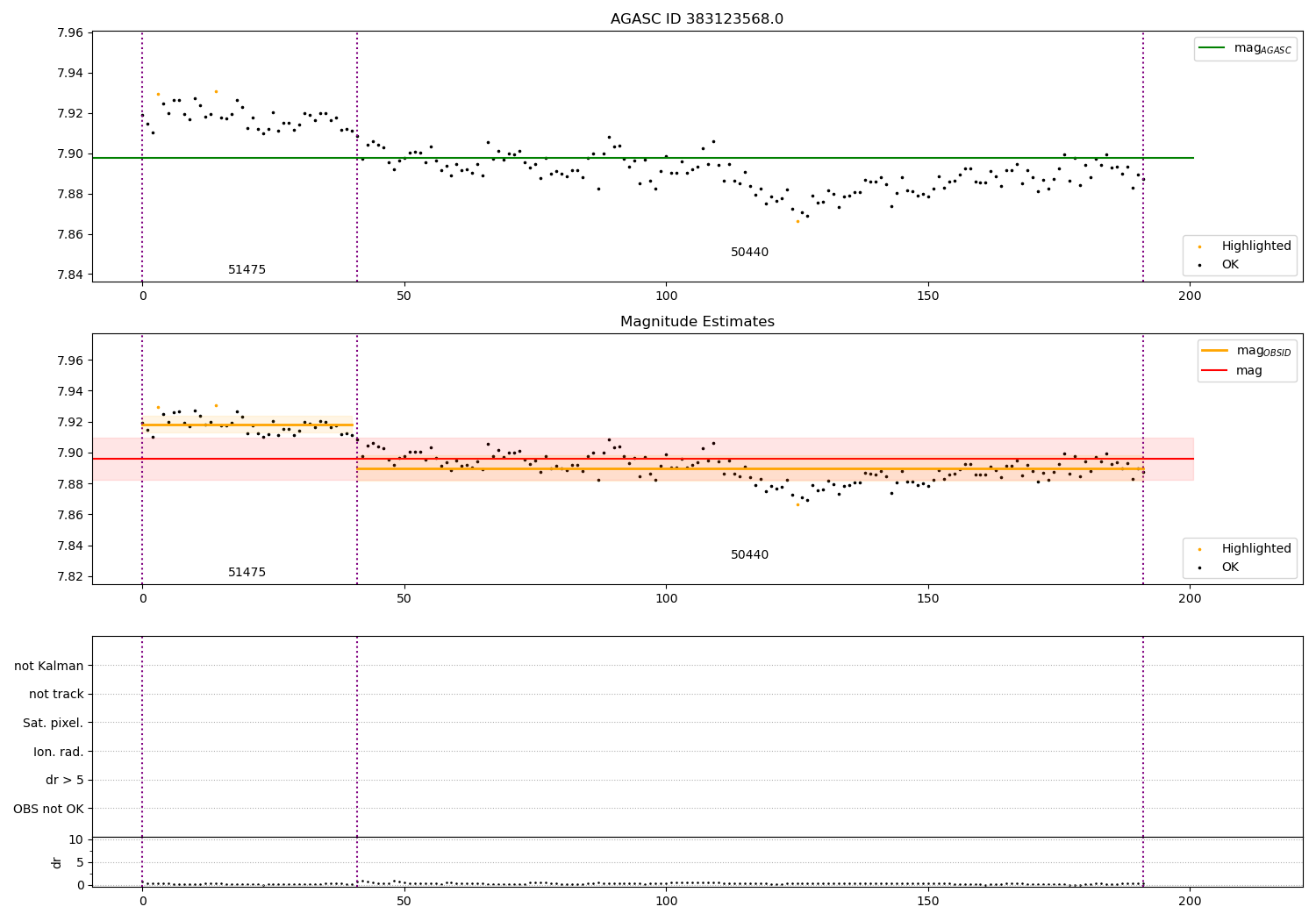Click the green line sample in mag AGASC legend
The height and width of the screenshot is (921, 1316).
pyautogui.click(x=1212, y=48)
